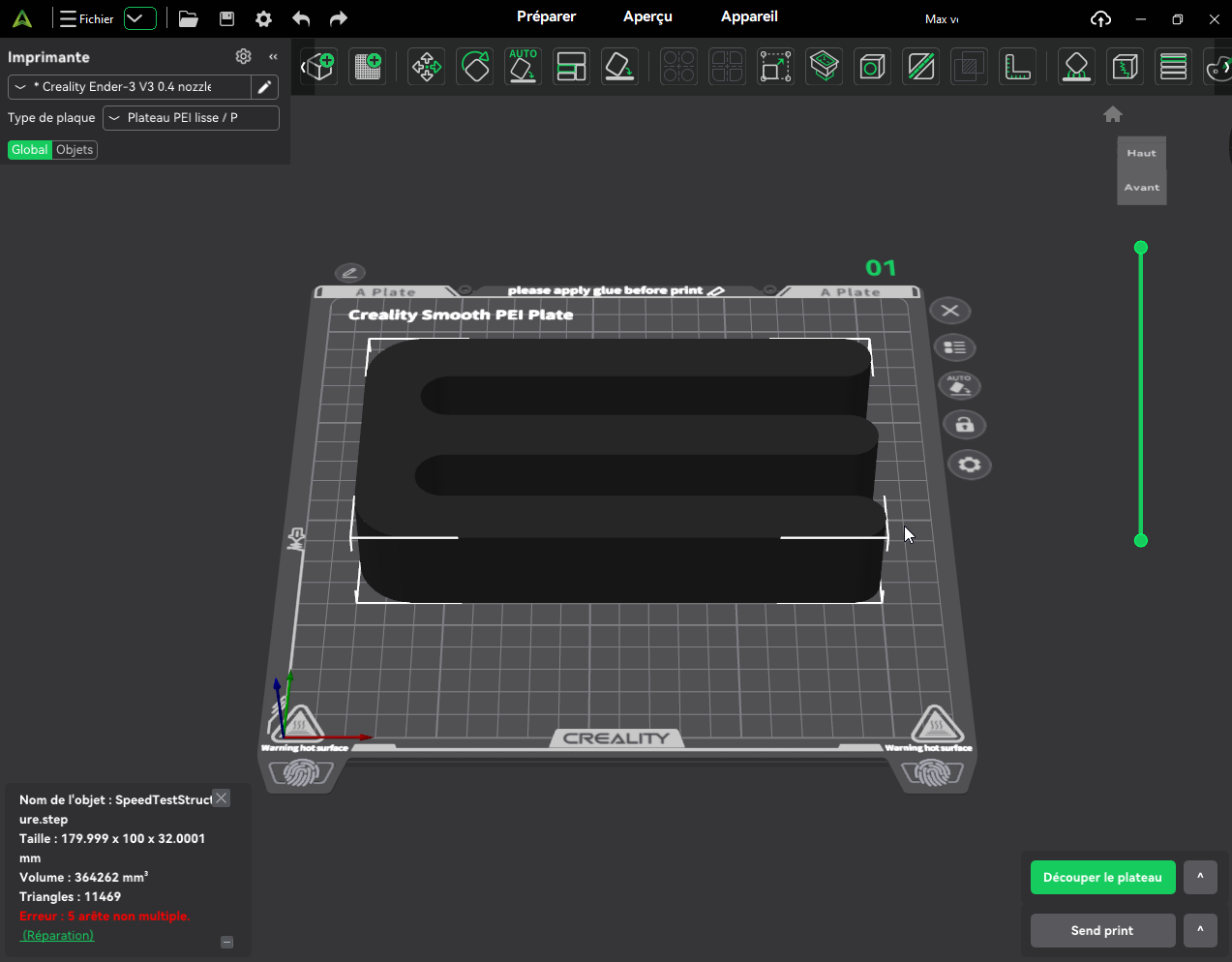Image resolution: width=1232 pixels, height=962 pixels.
Task: Click the bottom handle of the layer slider
Action: [1141, 541]
